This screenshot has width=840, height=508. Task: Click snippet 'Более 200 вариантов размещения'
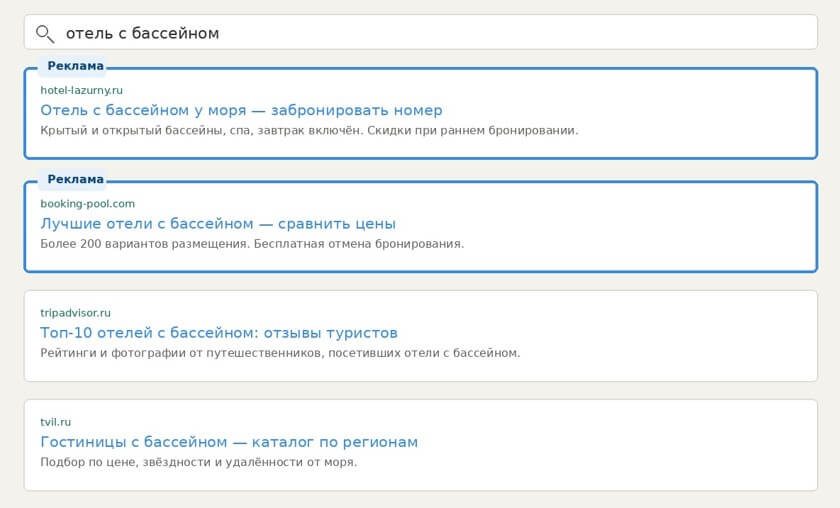[145, 244]
